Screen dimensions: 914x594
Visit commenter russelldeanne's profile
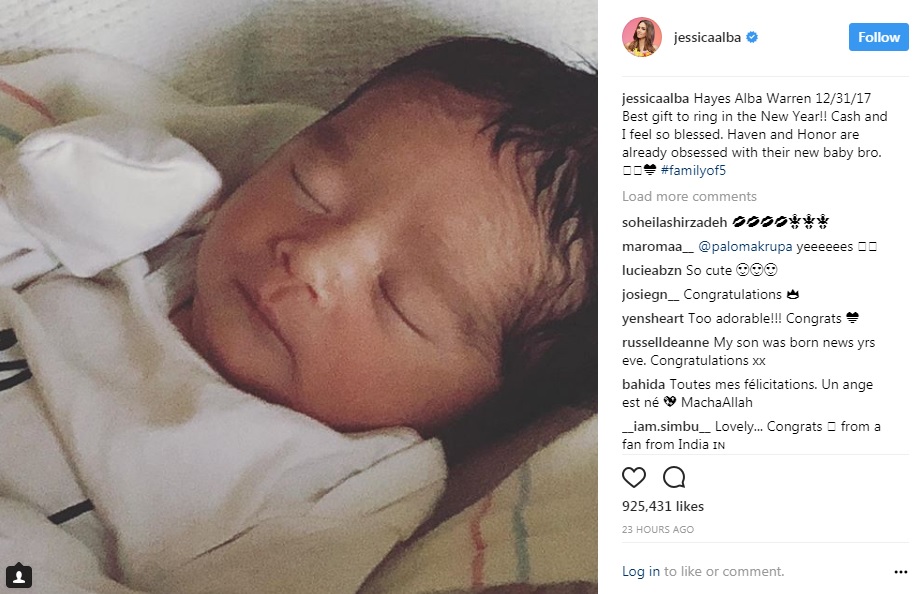(x=666, y=342)
